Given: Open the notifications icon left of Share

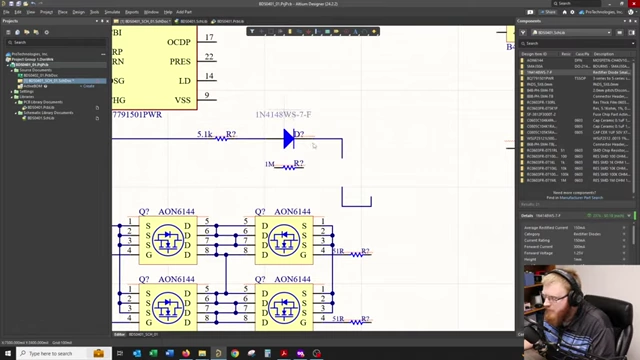Looking at the screenshot, I should click(x=530, y=12).
